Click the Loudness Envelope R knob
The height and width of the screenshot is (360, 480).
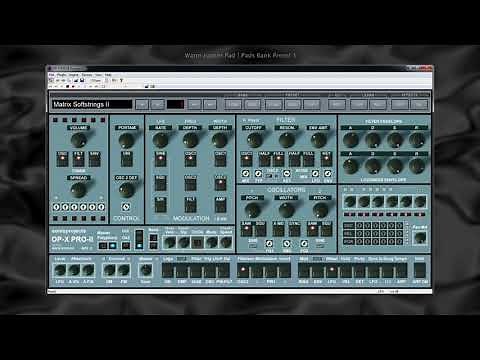point(417,166)
